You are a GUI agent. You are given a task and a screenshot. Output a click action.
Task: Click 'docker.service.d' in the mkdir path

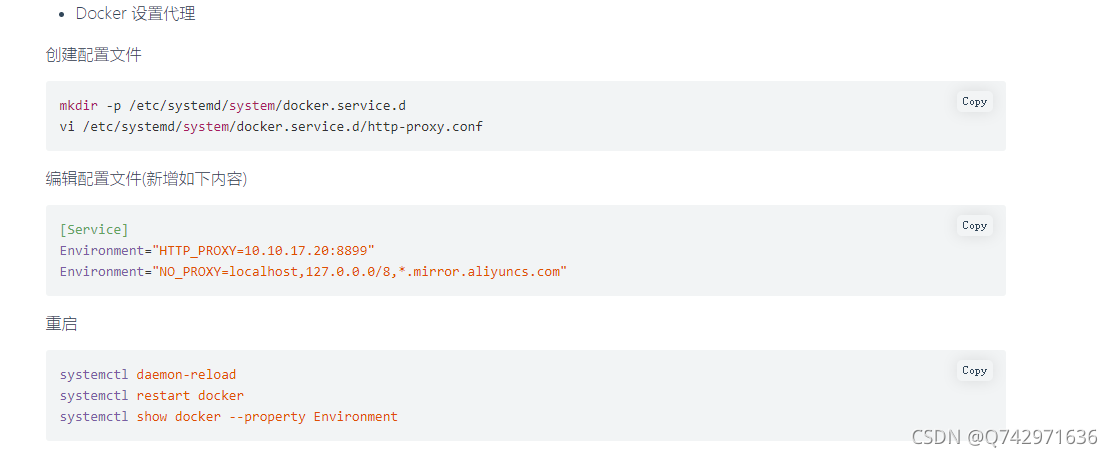(x=344, y=106)
